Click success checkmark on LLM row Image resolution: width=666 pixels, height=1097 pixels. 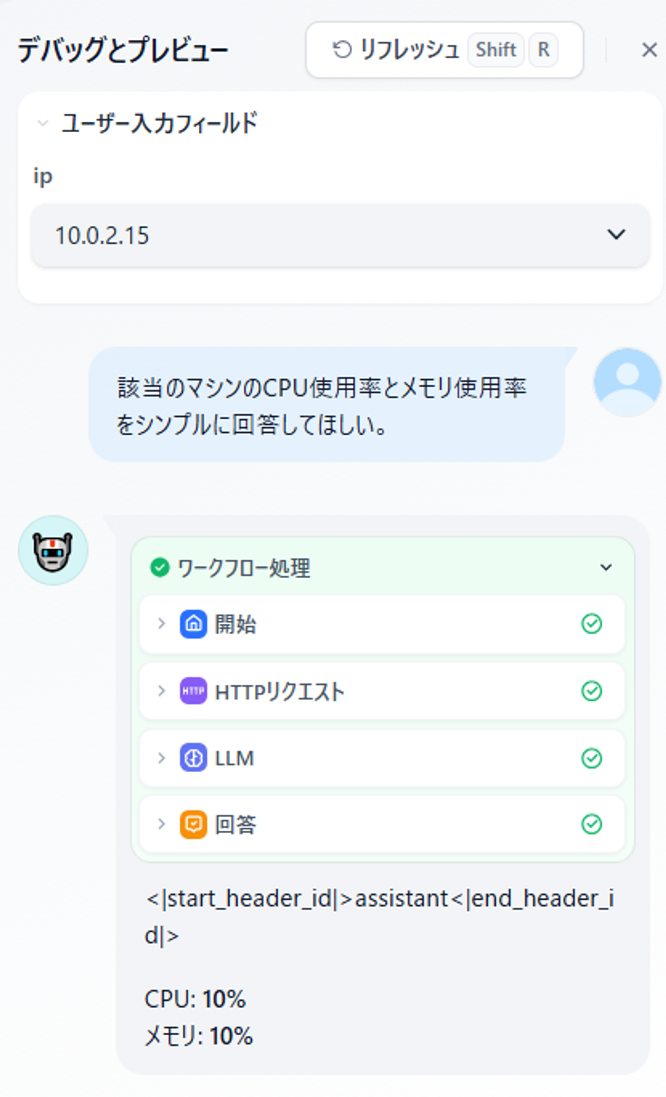[x=592, y=758]
